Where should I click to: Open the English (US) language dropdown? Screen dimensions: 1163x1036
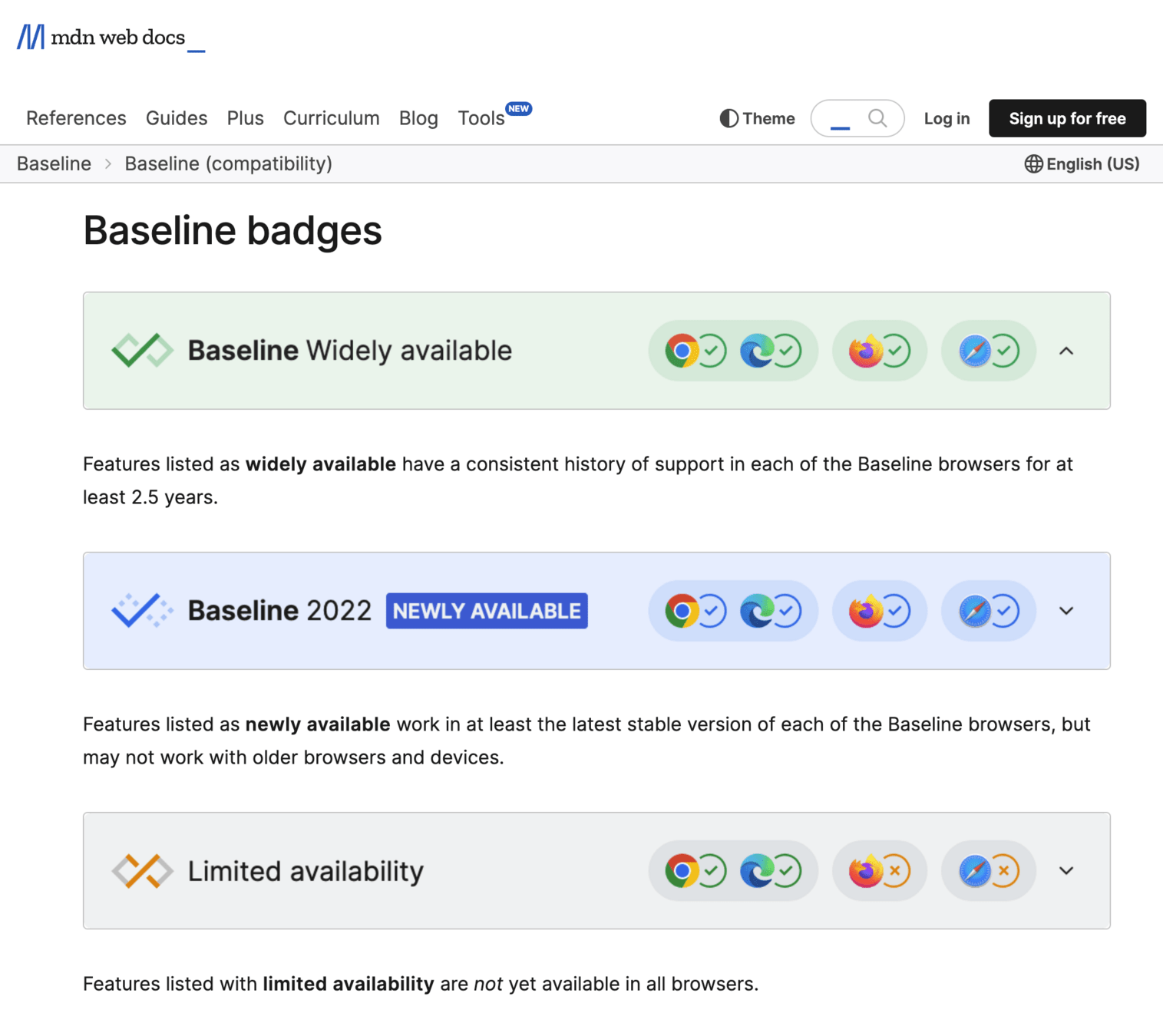click(1082, 164)
